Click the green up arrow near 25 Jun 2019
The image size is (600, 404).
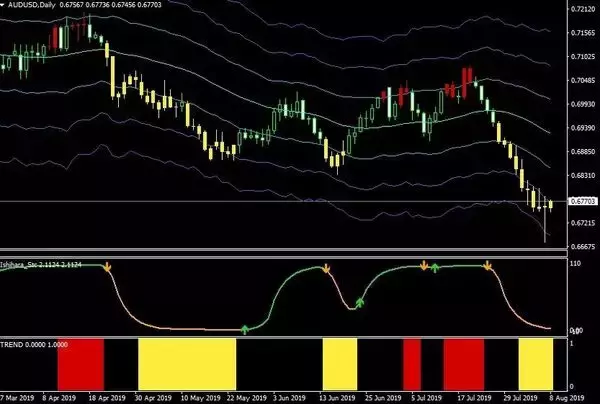pyautogui.click(x=360, y=300)
